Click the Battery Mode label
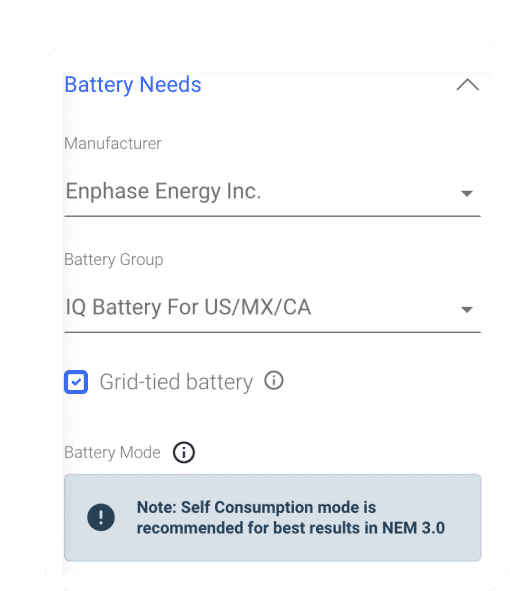 (112, 452)
